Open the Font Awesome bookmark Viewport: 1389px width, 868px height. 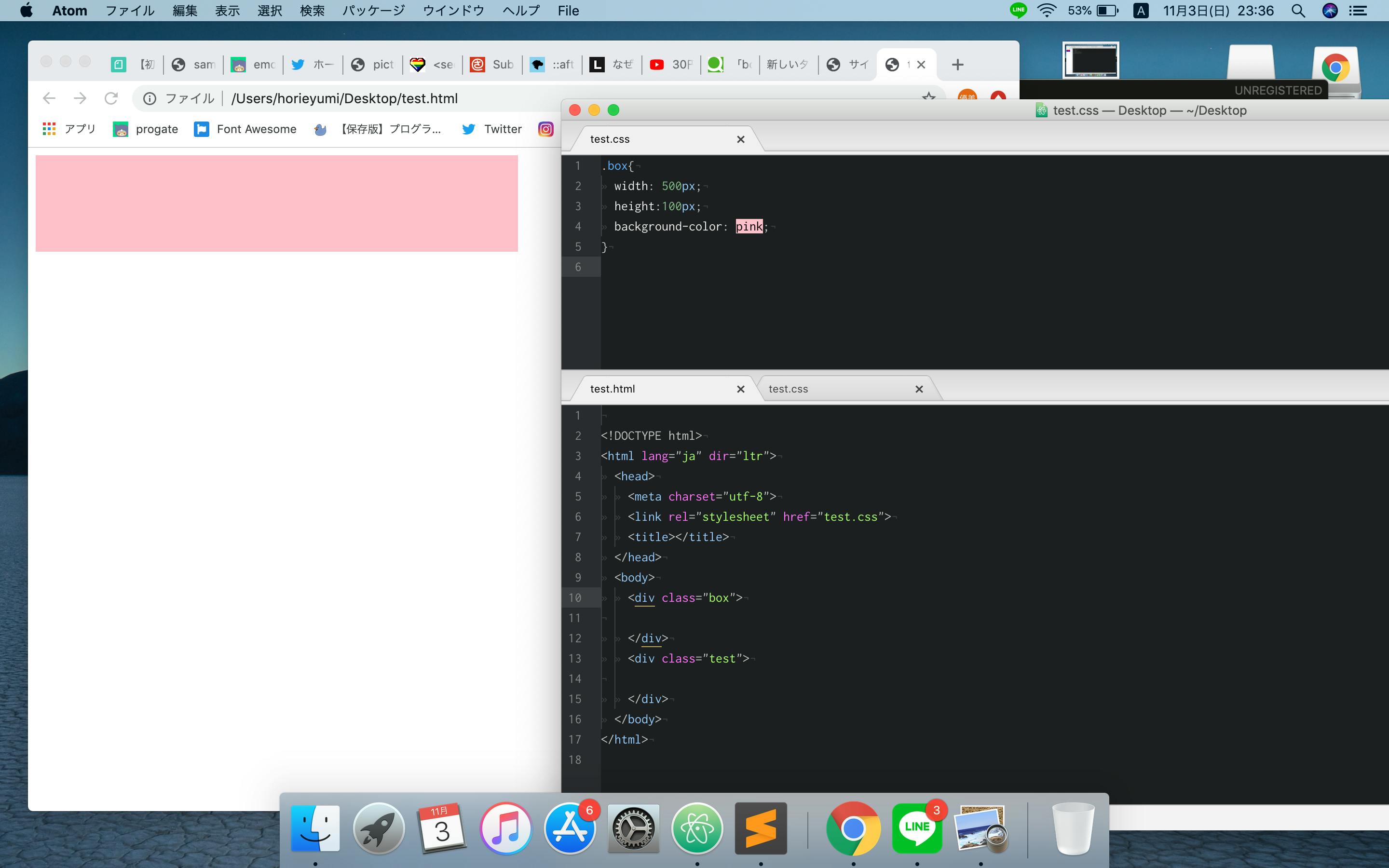pyautogui.click(x=245, y=129)
